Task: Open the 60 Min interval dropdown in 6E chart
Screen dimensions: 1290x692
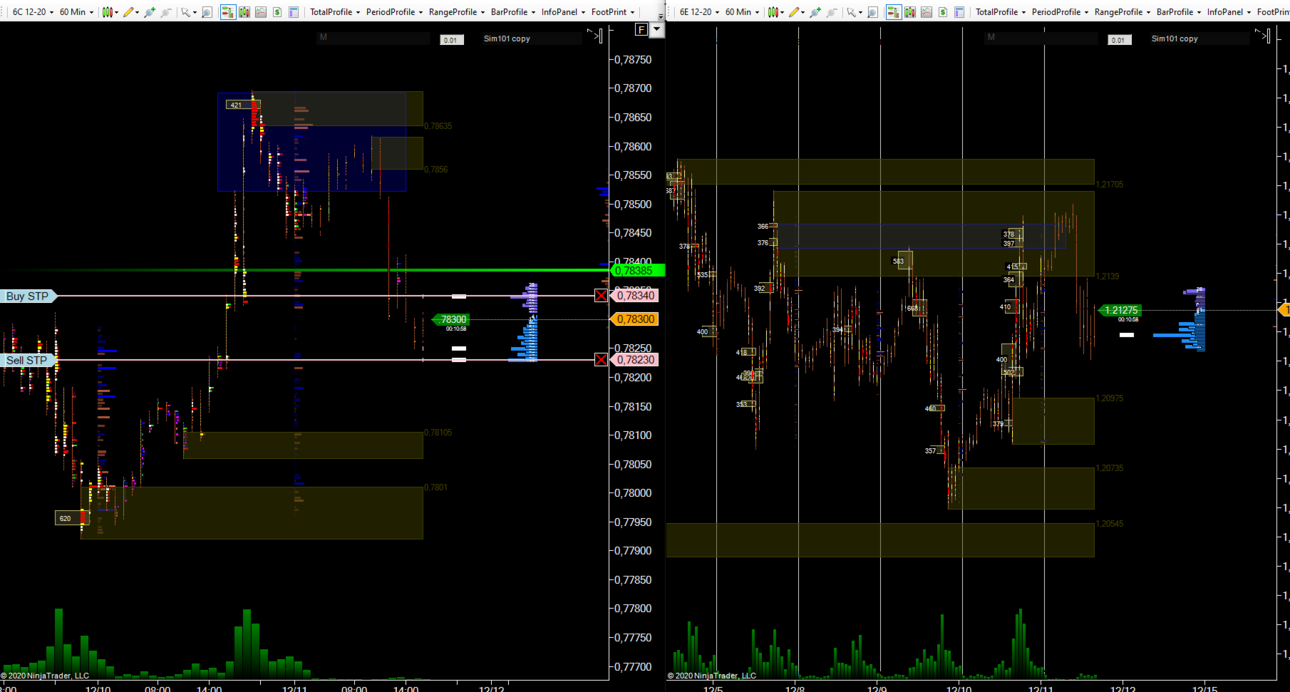Action: [x=742, y=12]
